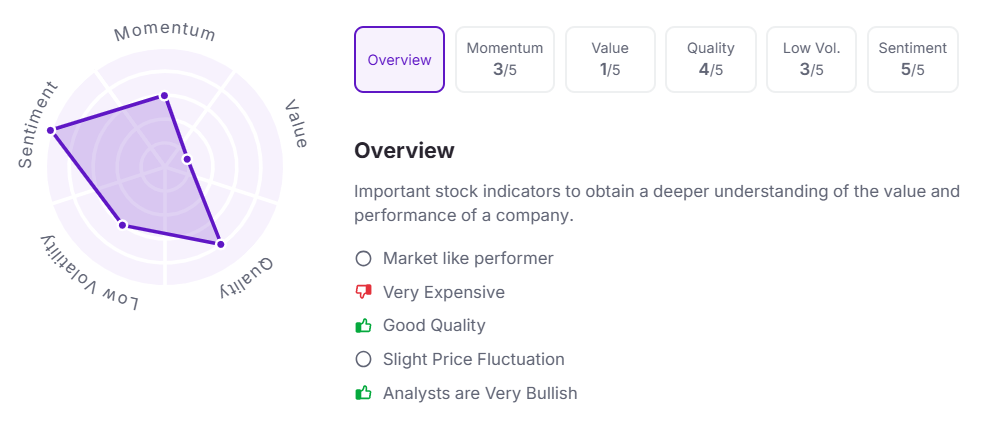The width and height of the screenshot is (984, 428).
Task: Click the Momentum axis label on the chart
Action: point(165,32)
